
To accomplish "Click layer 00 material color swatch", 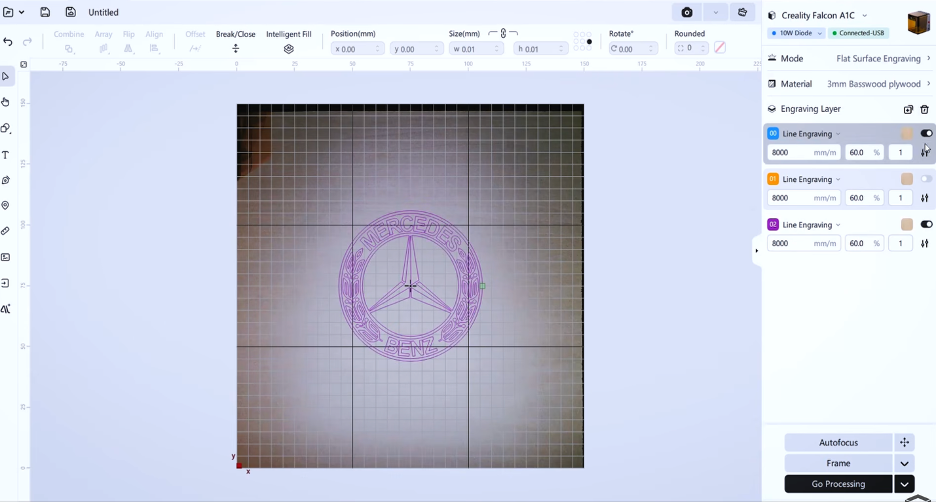I will [907, 134].
